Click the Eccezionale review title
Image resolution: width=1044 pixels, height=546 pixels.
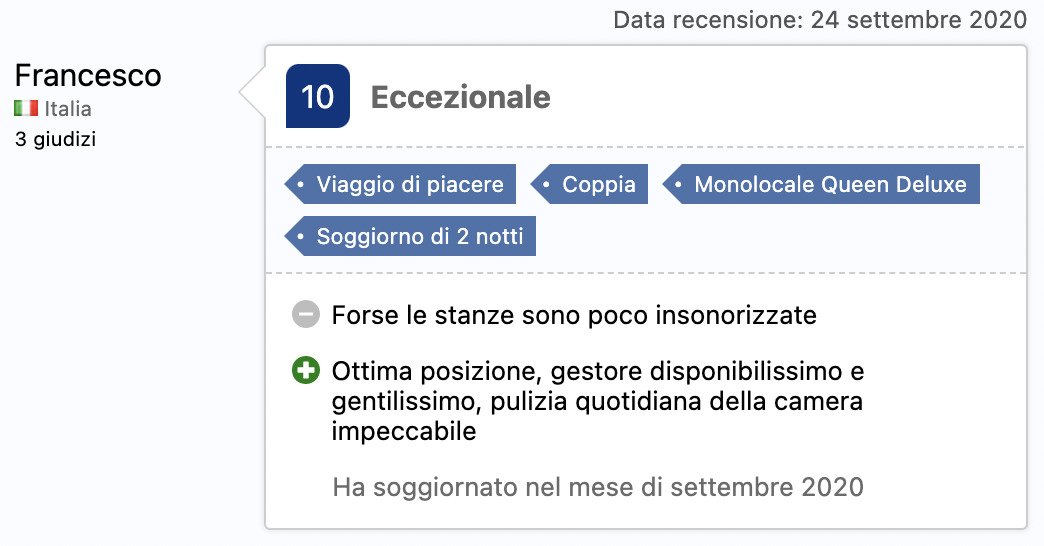coord(461,97)
